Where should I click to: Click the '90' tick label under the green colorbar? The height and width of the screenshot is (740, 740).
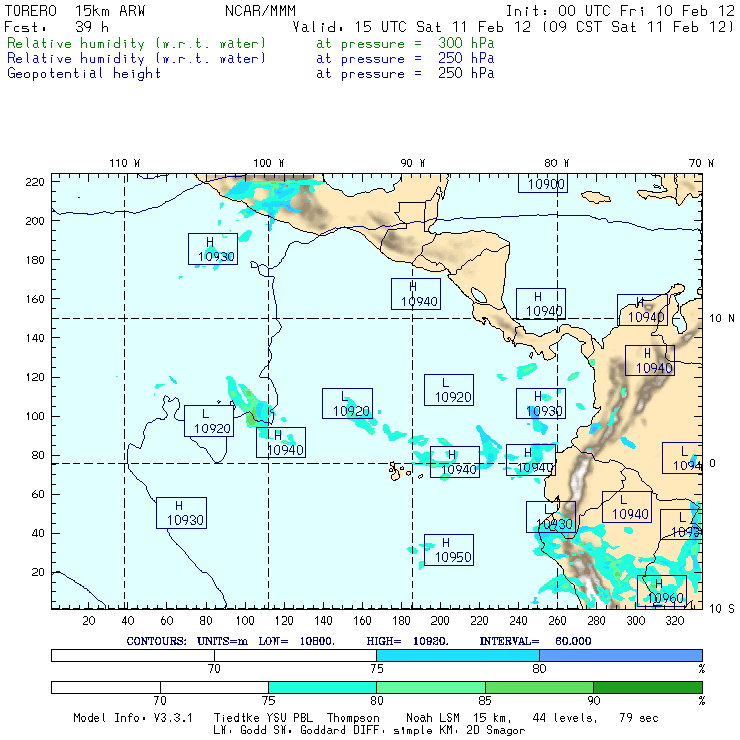click(x=594, y=700)
